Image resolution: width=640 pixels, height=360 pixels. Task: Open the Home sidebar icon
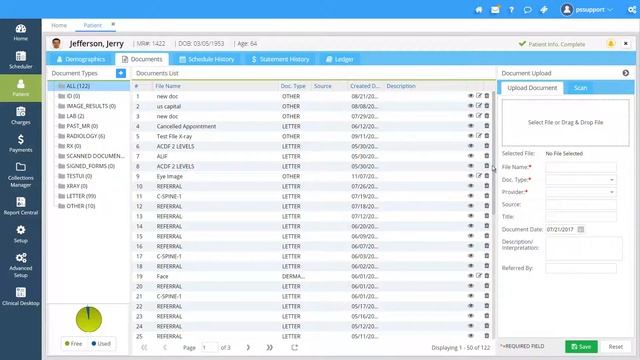(20, 32)
